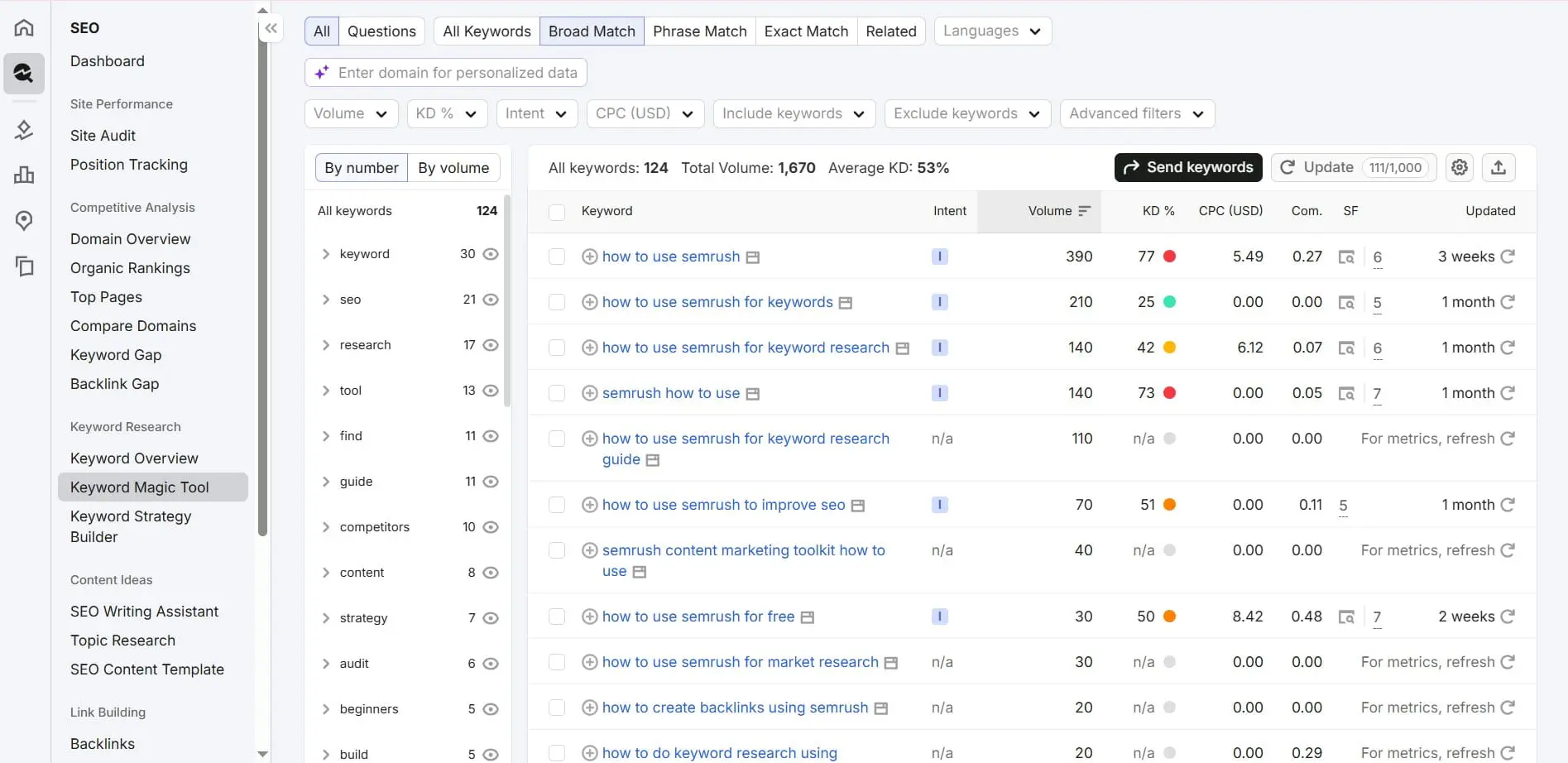Expand the 'research' keyword group
This screenshot has width=1568, height=763.
(x=326, y=345)
